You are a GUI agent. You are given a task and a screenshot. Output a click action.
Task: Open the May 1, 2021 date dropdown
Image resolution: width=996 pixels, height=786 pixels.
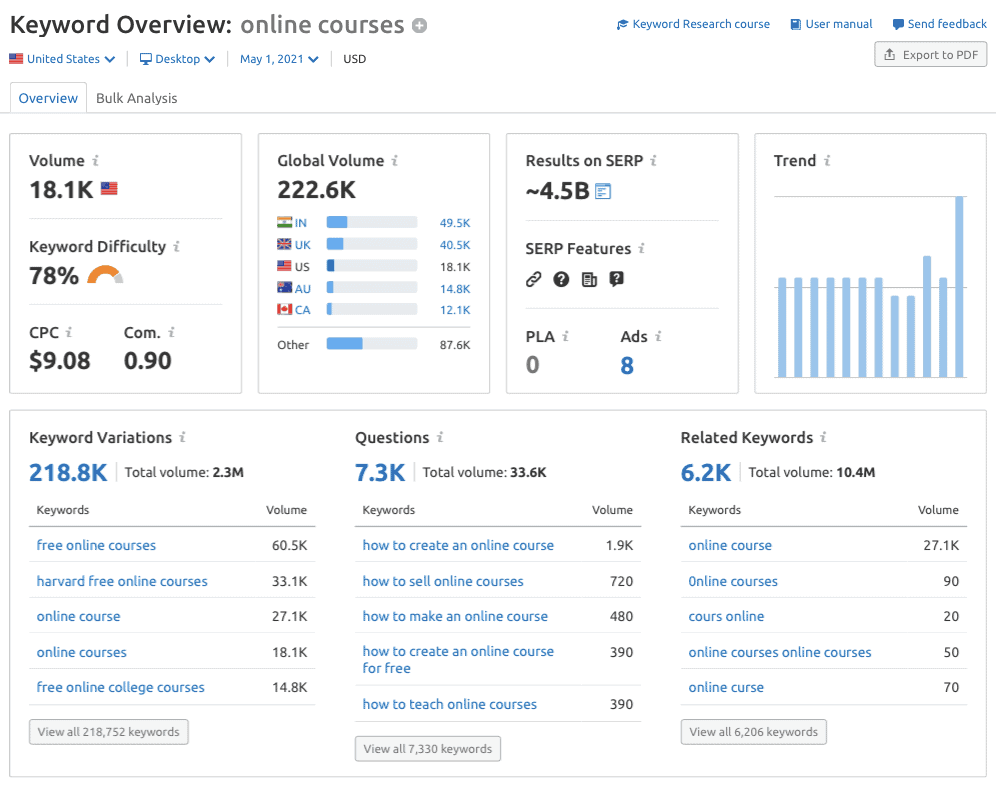pyautogui.click(x=278, y=59)
